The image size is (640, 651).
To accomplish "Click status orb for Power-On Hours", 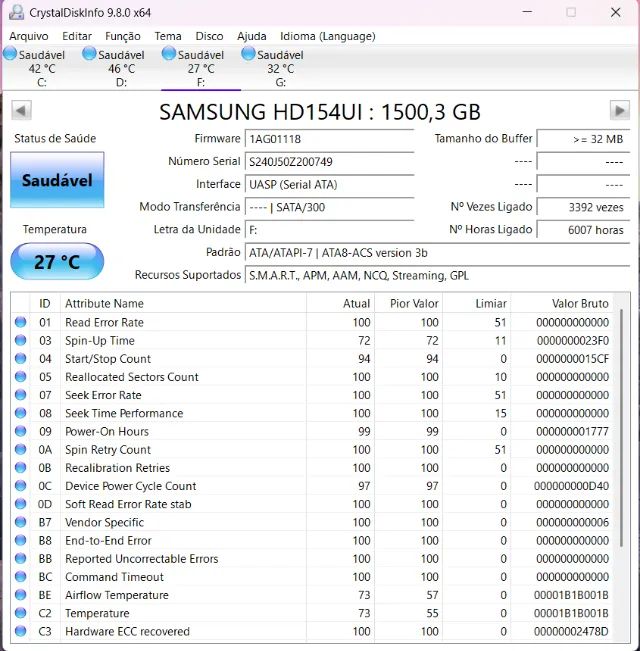I will coord(20,431).
